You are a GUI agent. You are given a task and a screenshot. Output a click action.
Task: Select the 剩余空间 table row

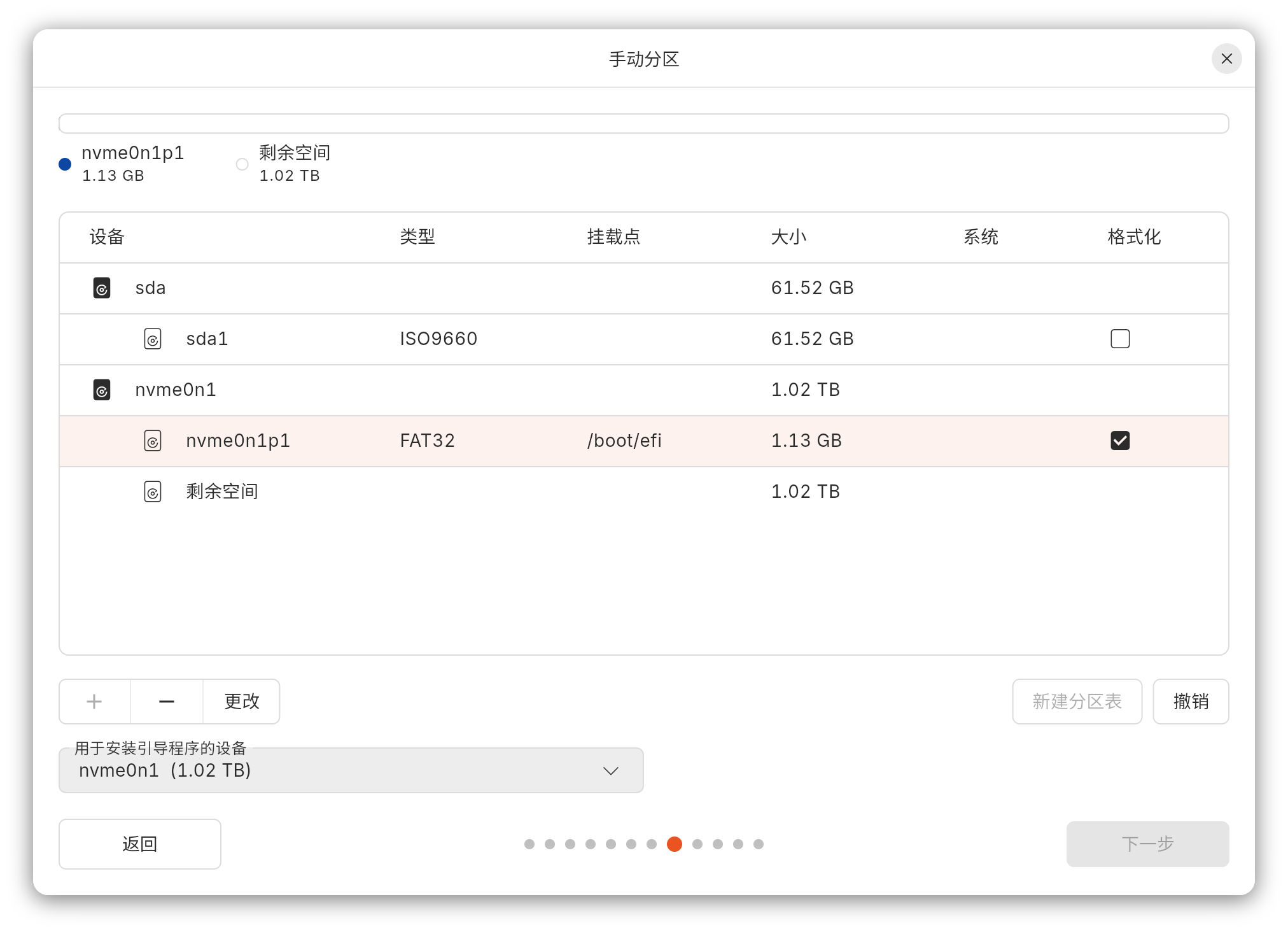[x=644, y=492]
